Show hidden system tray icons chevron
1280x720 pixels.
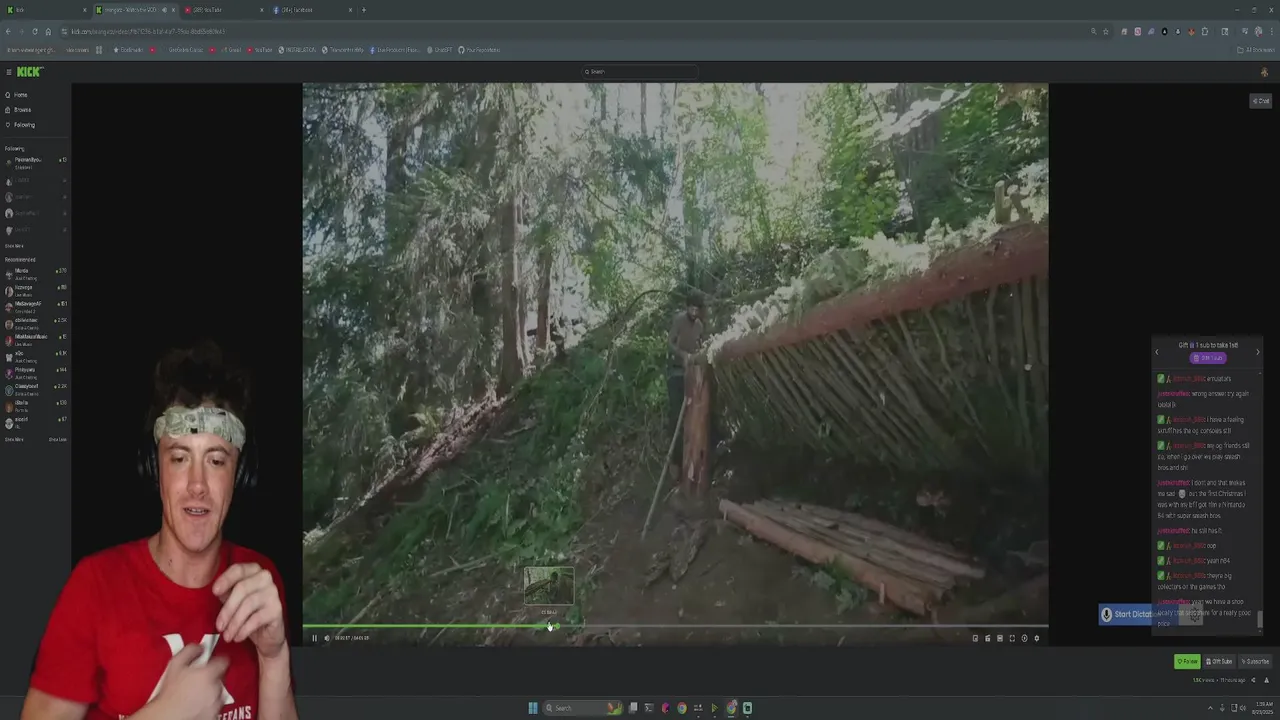tap(1209, 708)
